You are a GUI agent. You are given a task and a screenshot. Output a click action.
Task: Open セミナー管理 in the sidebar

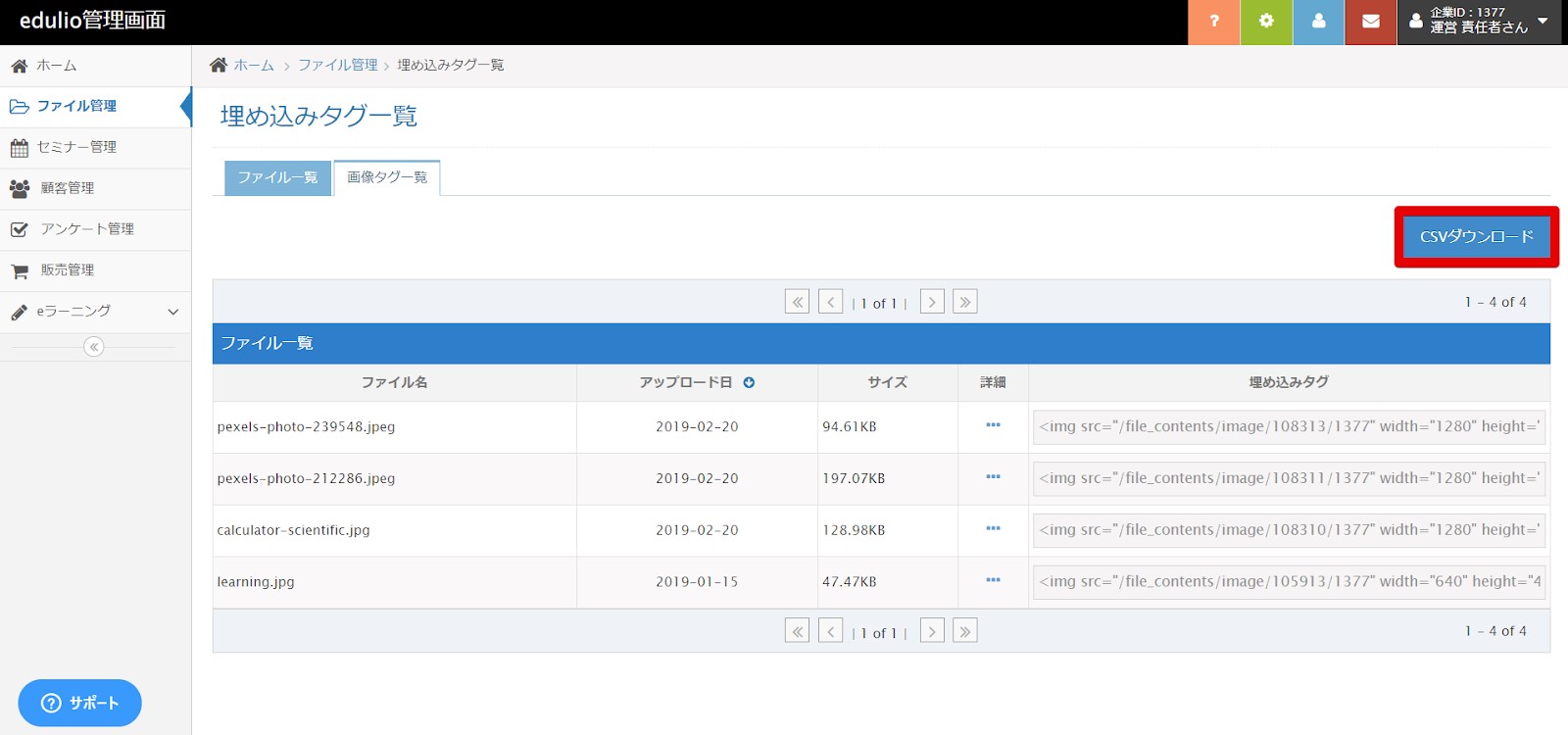(x=76, y=147)
